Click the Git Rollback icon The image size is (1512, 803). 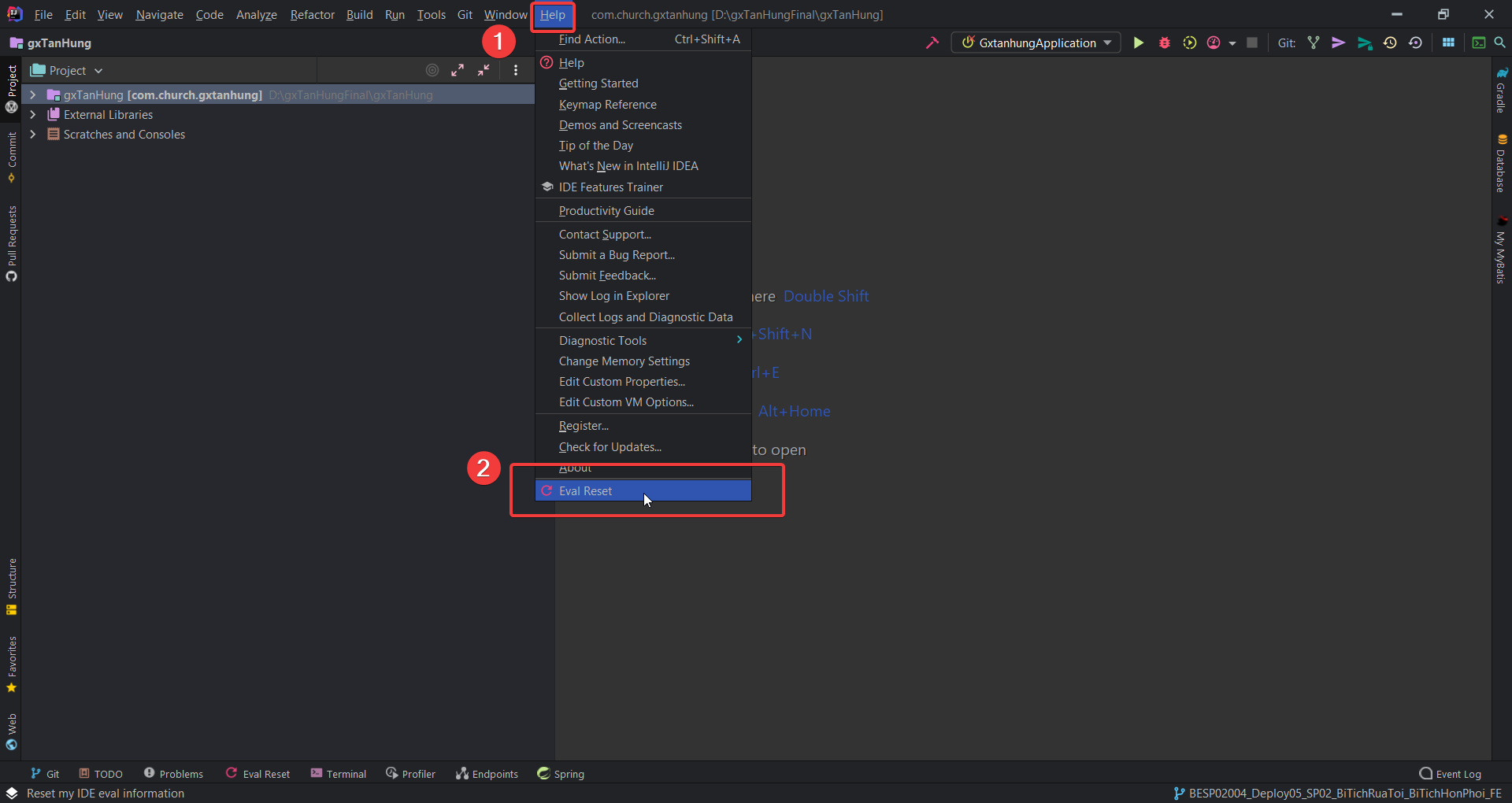click(x=1415, y=43)
